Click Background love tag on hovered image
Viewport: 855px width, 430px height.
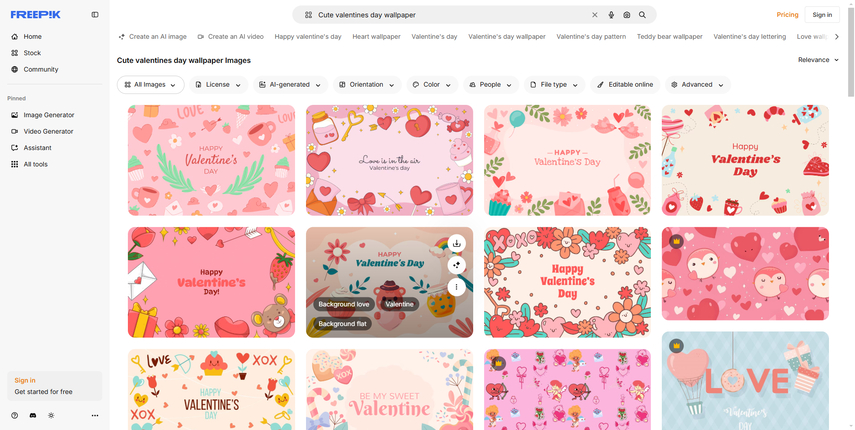[344, 304]
